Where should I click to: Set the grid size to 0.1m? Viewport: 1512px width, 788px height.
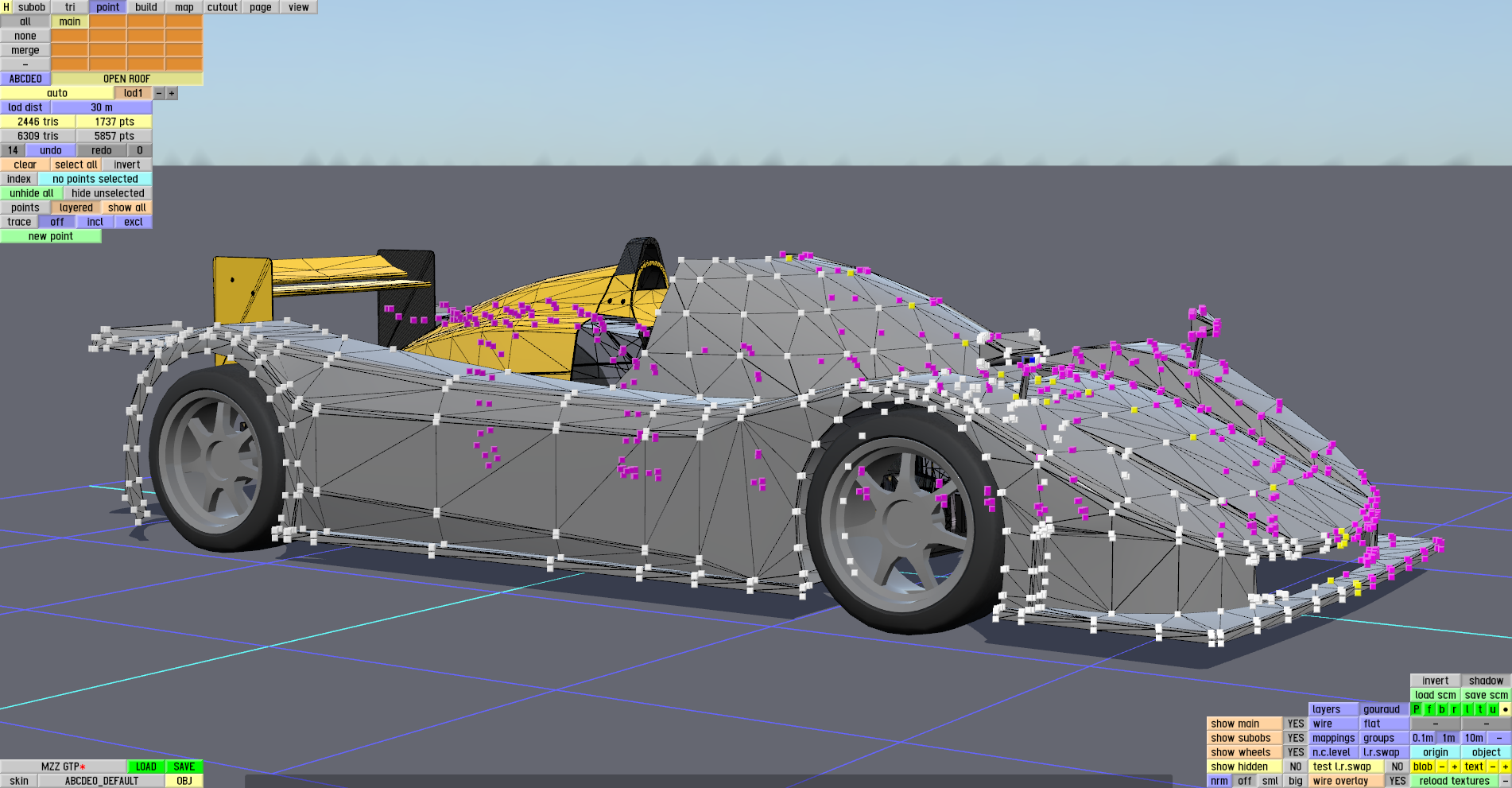(1423, 738)
